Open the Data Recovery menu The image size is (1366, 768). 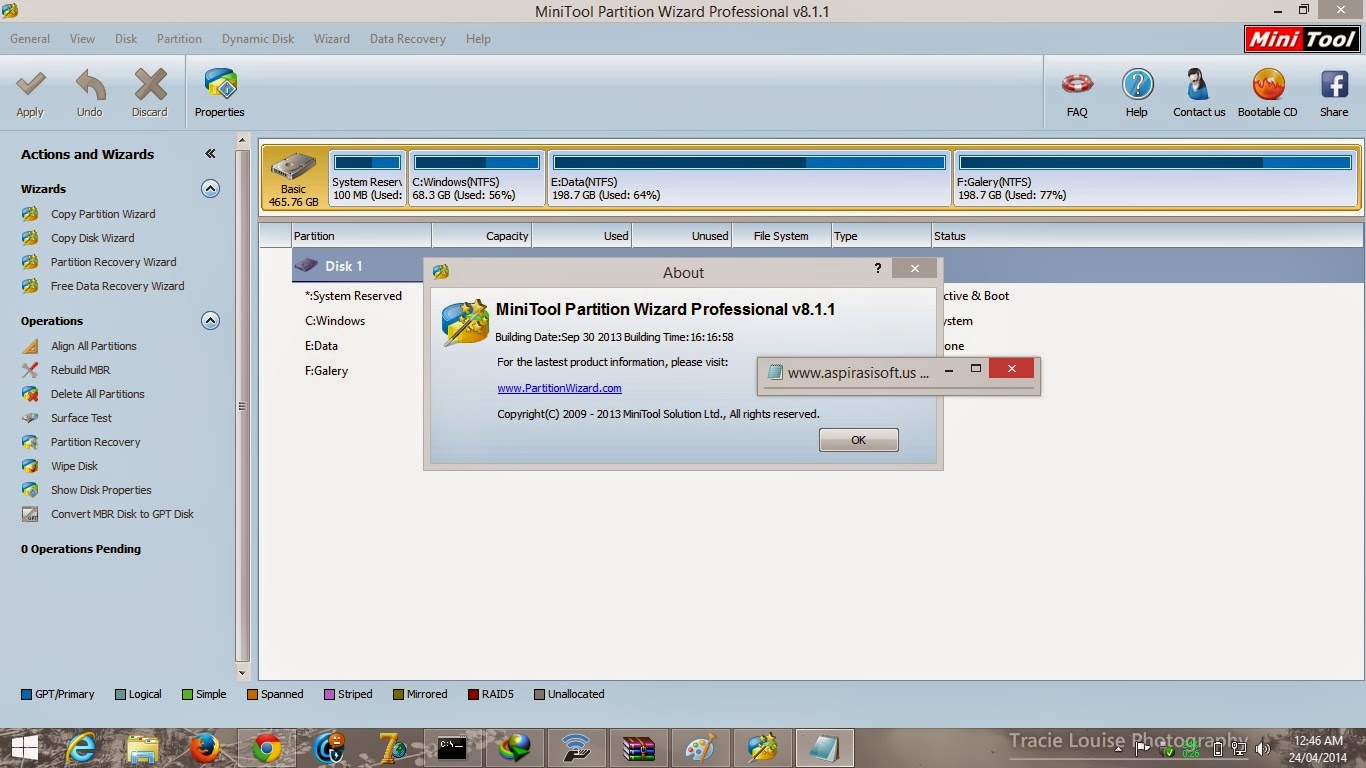pyautogui.click(x=408, y=39)
